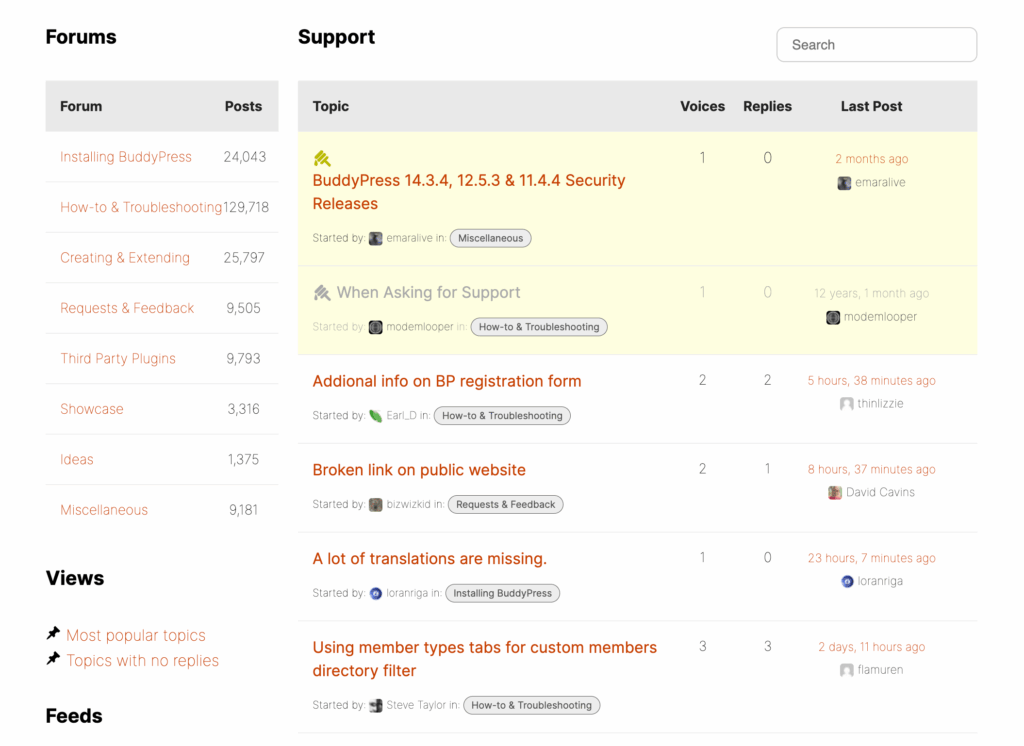View Most popular topics
The image size is (1024, 746).
coord(135,635)
